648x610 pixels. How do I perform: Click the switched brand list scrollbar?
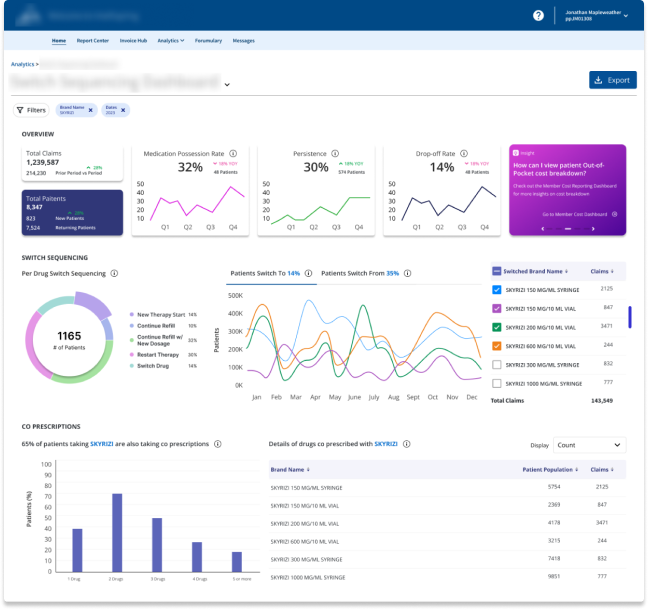[630, 317]
